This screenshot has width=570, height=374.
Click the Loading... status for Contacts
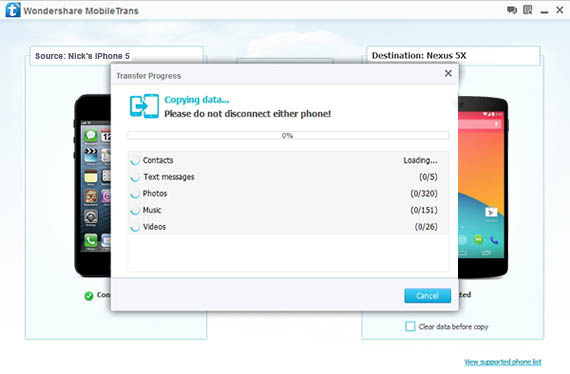[x=420, y=160]
